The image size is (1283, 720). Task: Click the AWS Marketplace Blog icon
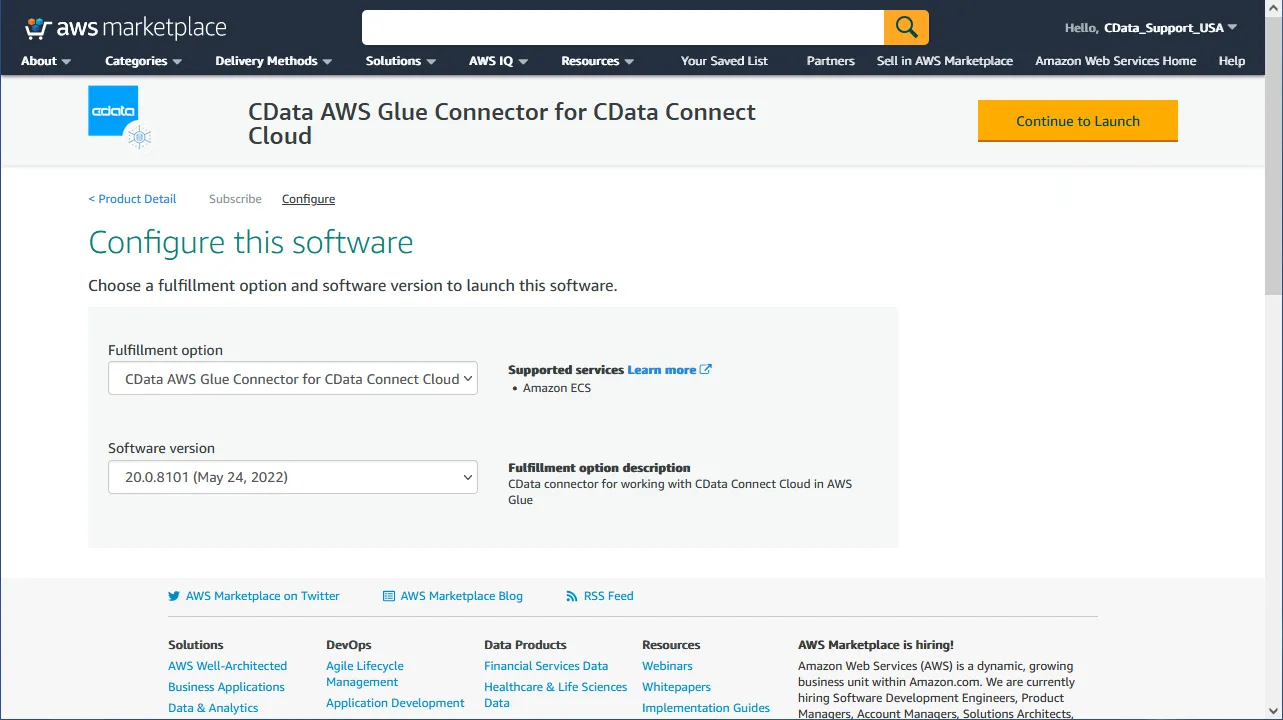pos(386,595)
